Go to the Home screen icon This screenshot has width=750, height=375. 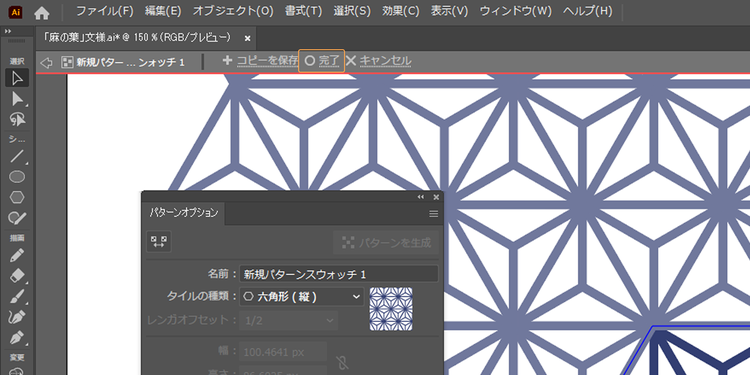42,13
